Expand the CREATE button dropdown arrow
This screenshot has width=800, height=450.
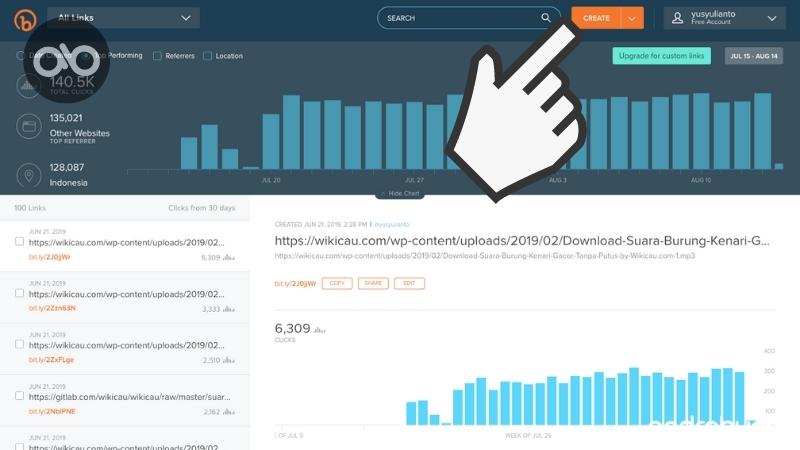pos(632,18)
